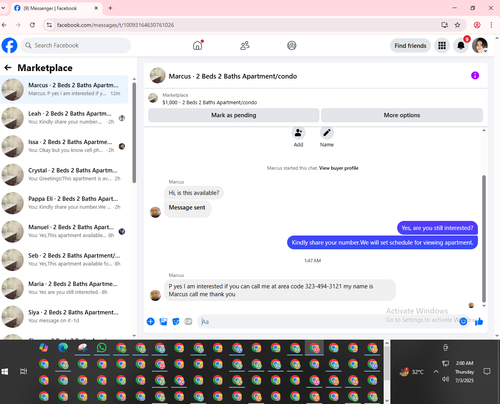Open WhatsApp from the taskbar

coord(102,348)
